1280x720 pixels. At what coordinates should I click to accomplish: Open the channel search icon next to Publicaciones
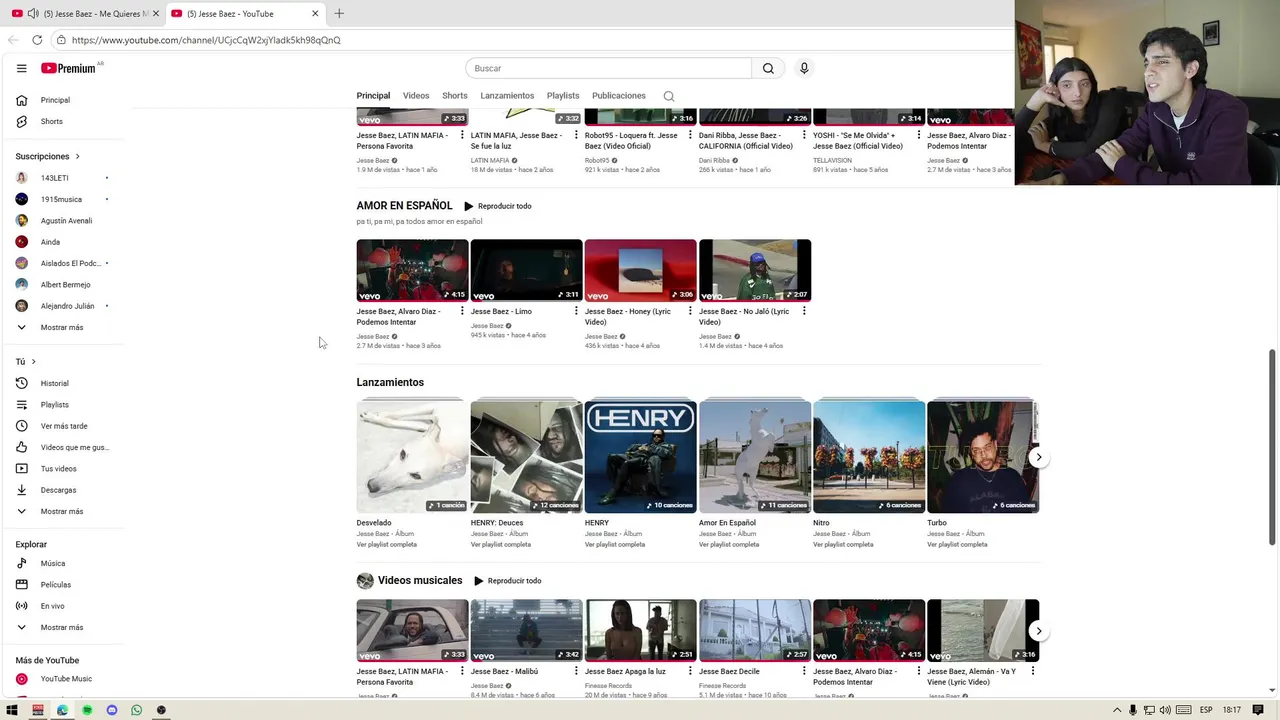(669, 96)
